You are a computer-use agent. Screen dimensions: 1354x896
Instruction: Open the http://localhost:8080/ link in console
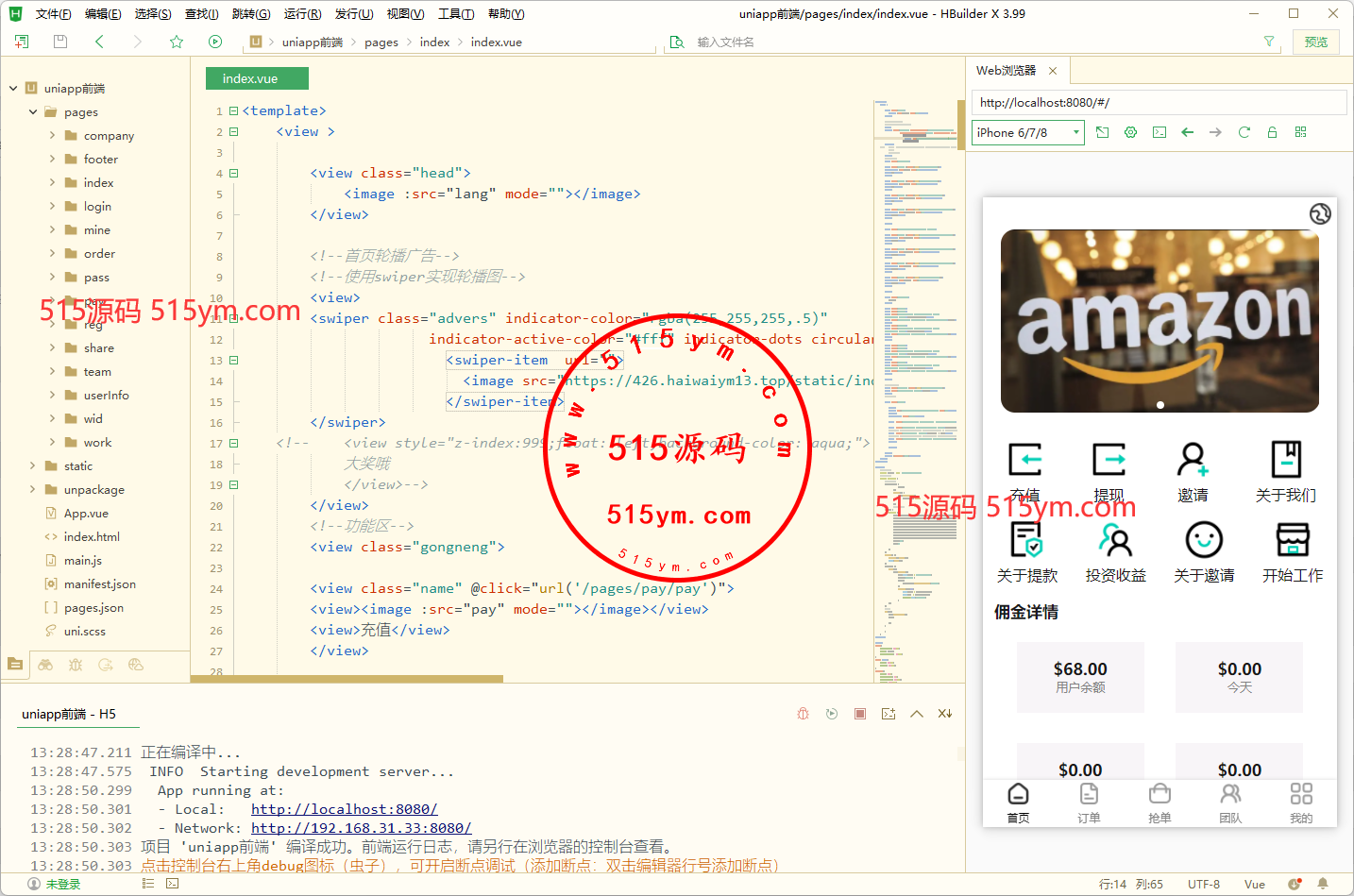click(x=344, y=809)
